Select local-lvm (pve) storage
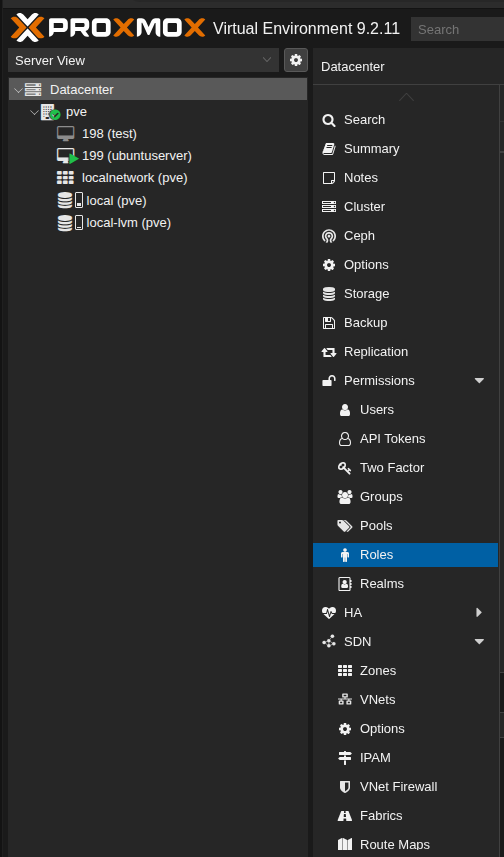The image size is (504, 857). pyautogui.click(x=128, y=223)
